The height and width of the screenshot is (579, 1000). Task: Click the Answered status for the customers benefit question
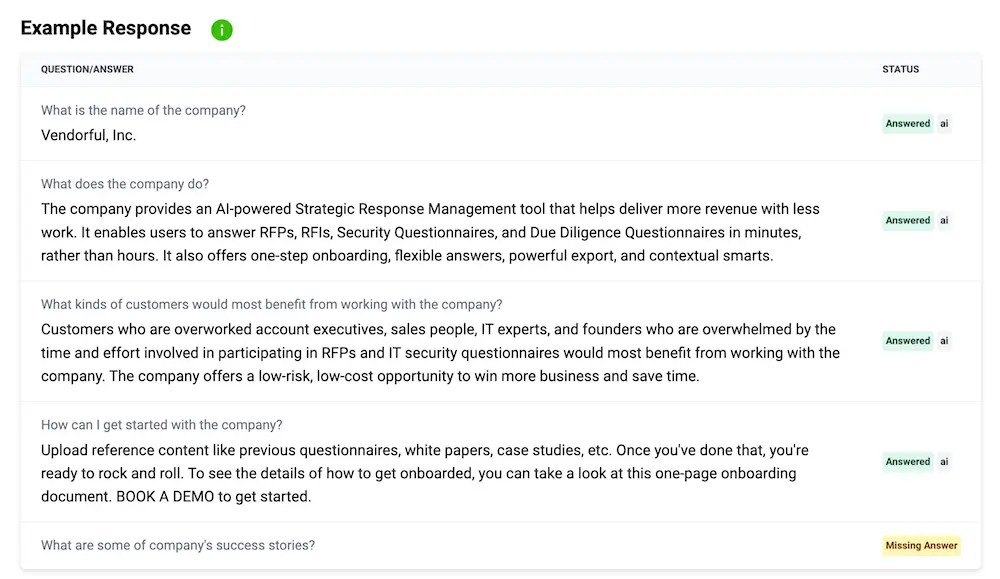pos(907,341)
